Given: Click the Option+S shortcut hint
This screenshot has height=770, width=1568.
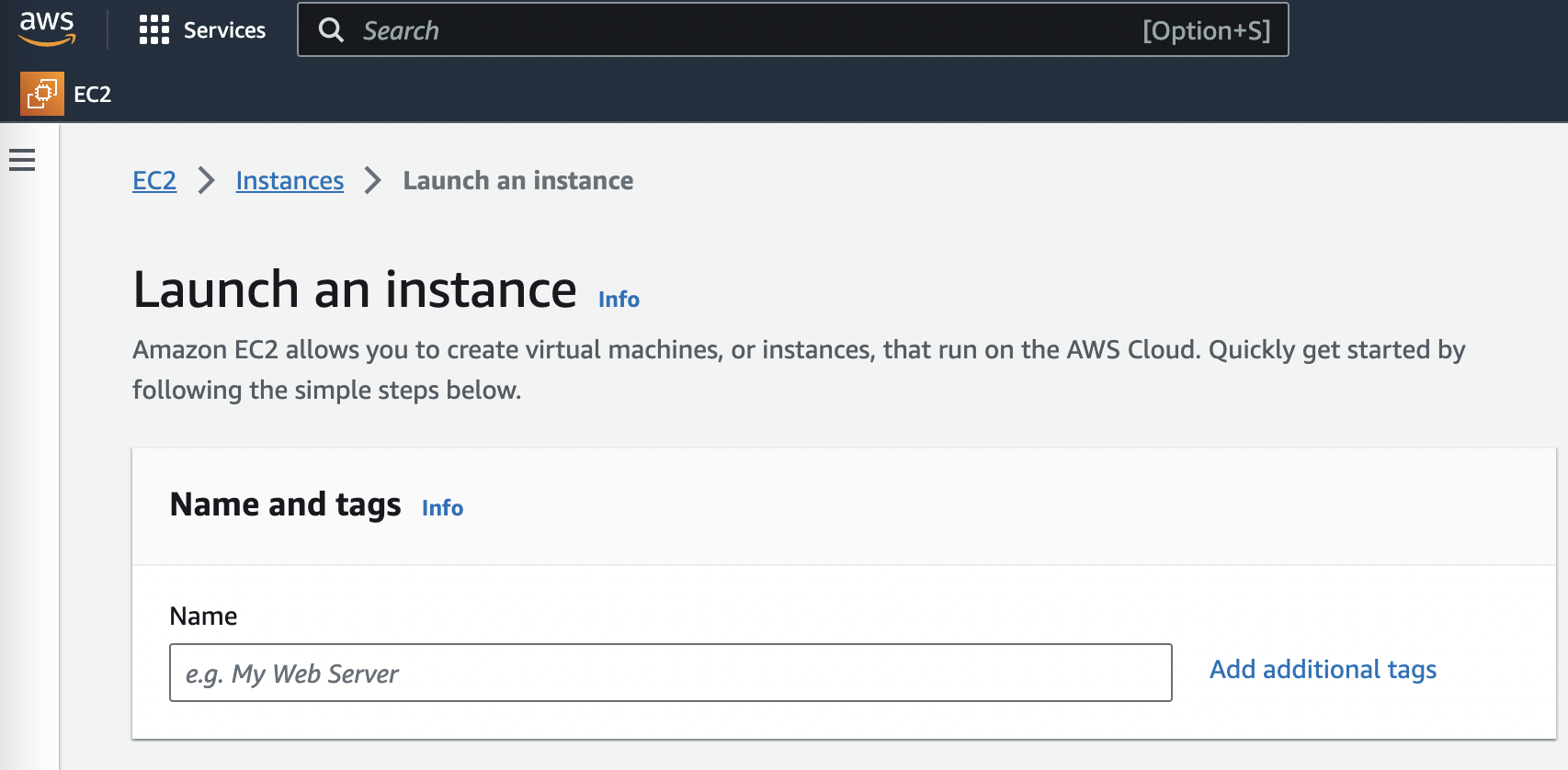Looking at the screenshot, I should pos(1206,31).
